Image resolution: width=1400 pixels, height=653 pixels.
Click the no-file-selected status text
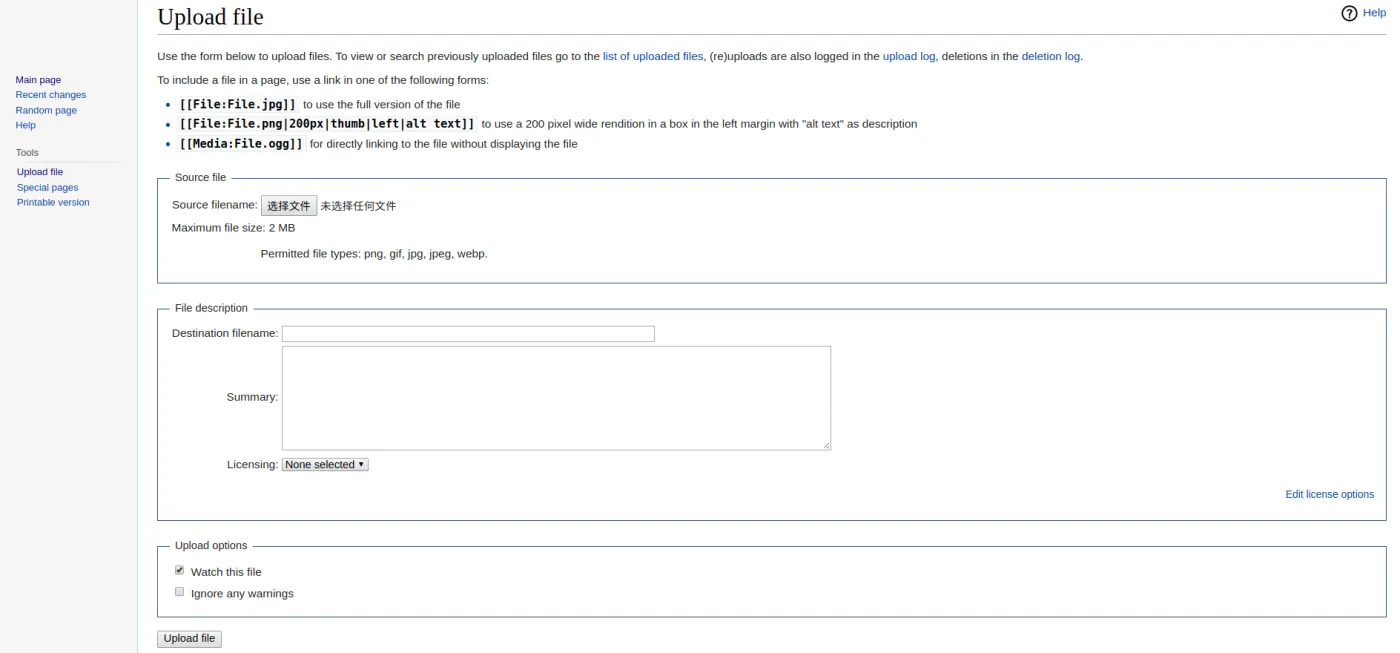[x=358, y=206]
